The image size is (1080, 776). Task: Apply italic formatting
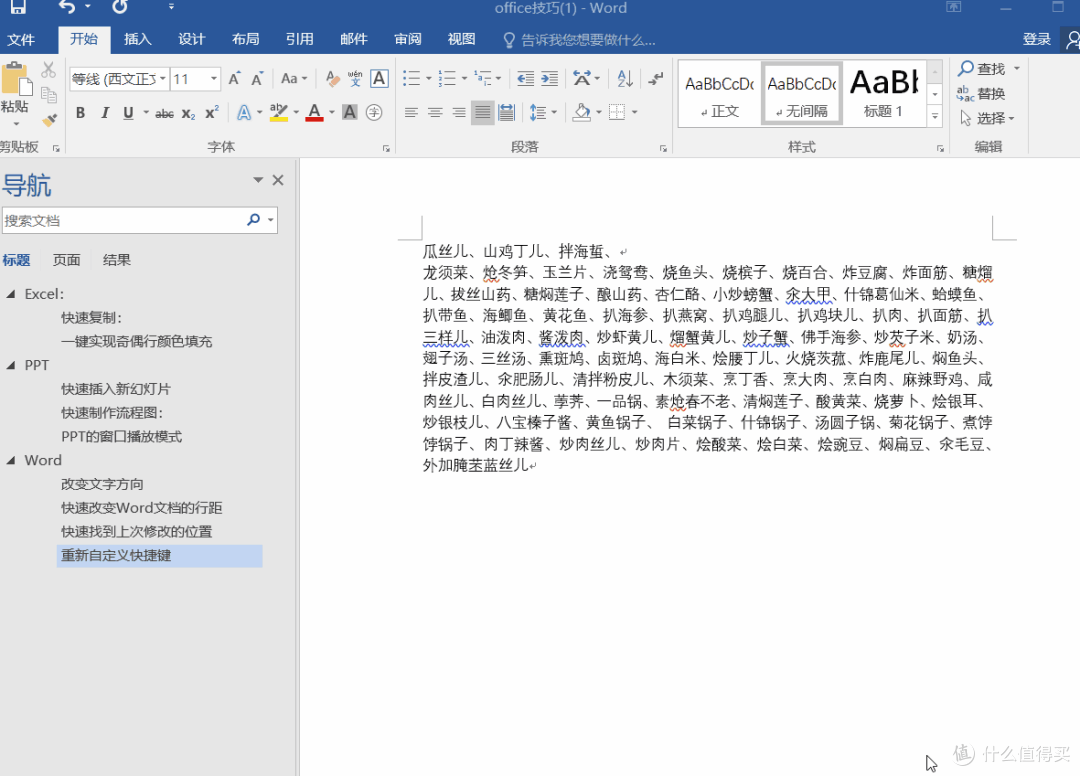(103, 113)
